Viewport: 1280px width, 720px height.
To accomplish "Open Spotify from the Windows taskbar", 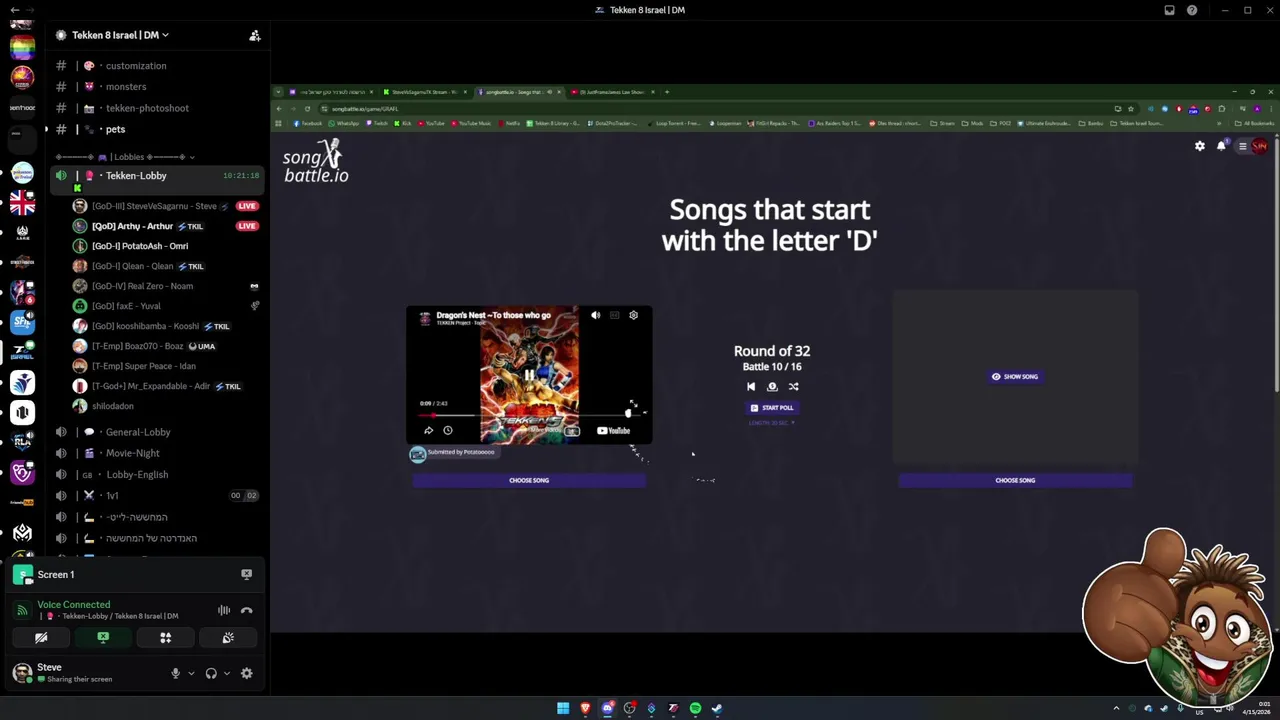I will click(x=695, y=708).
